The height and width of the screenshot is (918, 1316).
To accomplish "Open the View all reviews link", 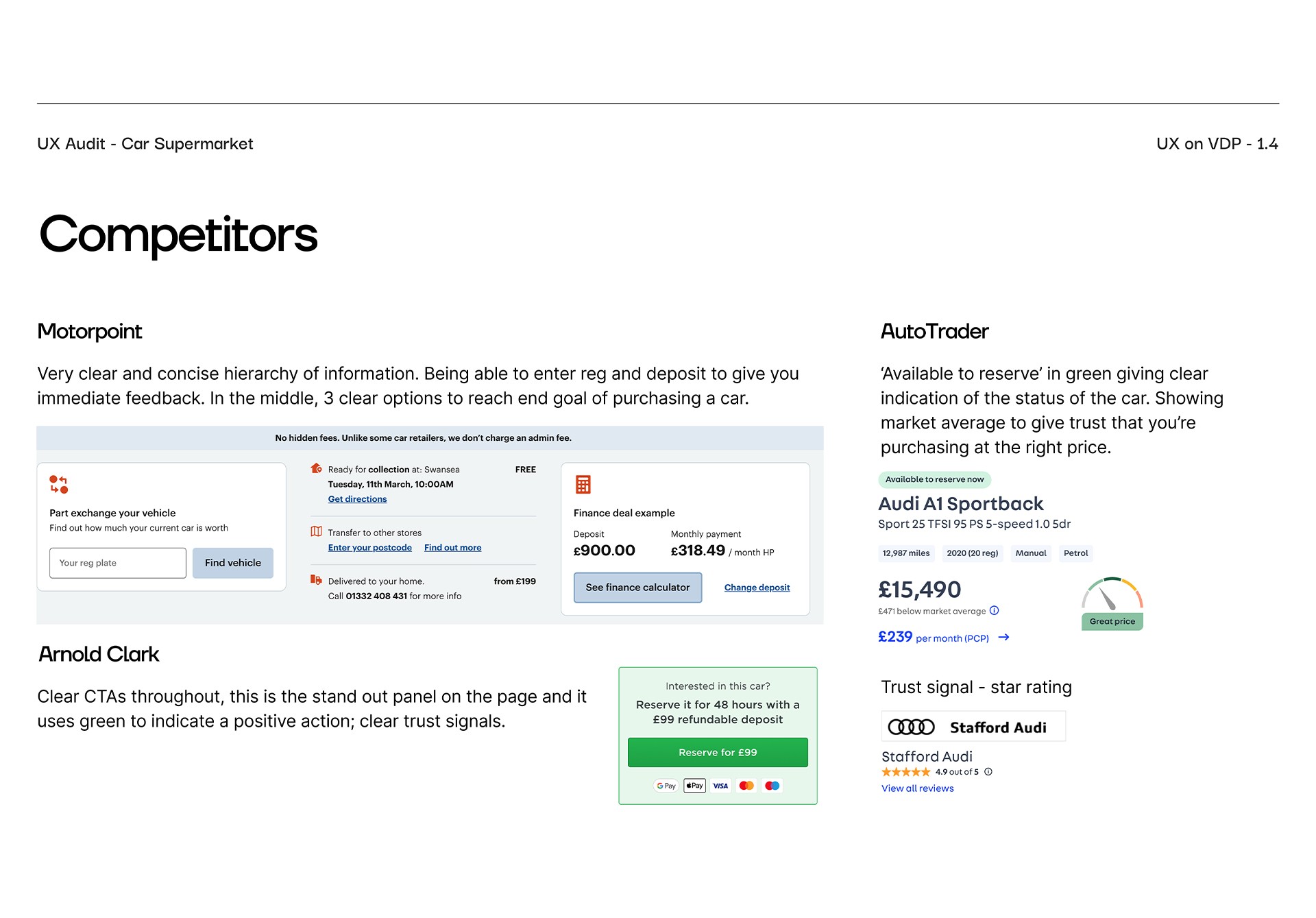I will click(x=917, y=788).
